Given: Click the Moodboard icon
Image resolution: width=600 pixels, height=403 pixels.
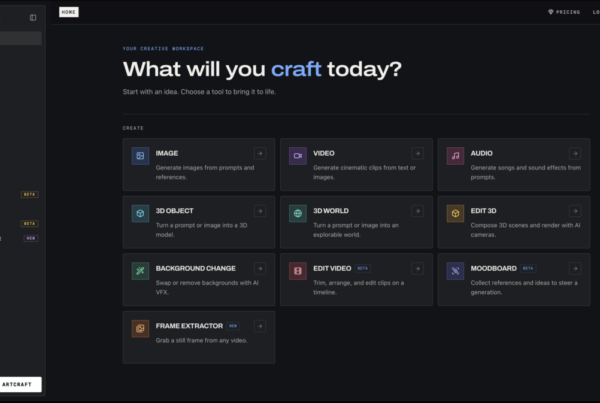Looking at the screenshot, I should tap(455, 271).
